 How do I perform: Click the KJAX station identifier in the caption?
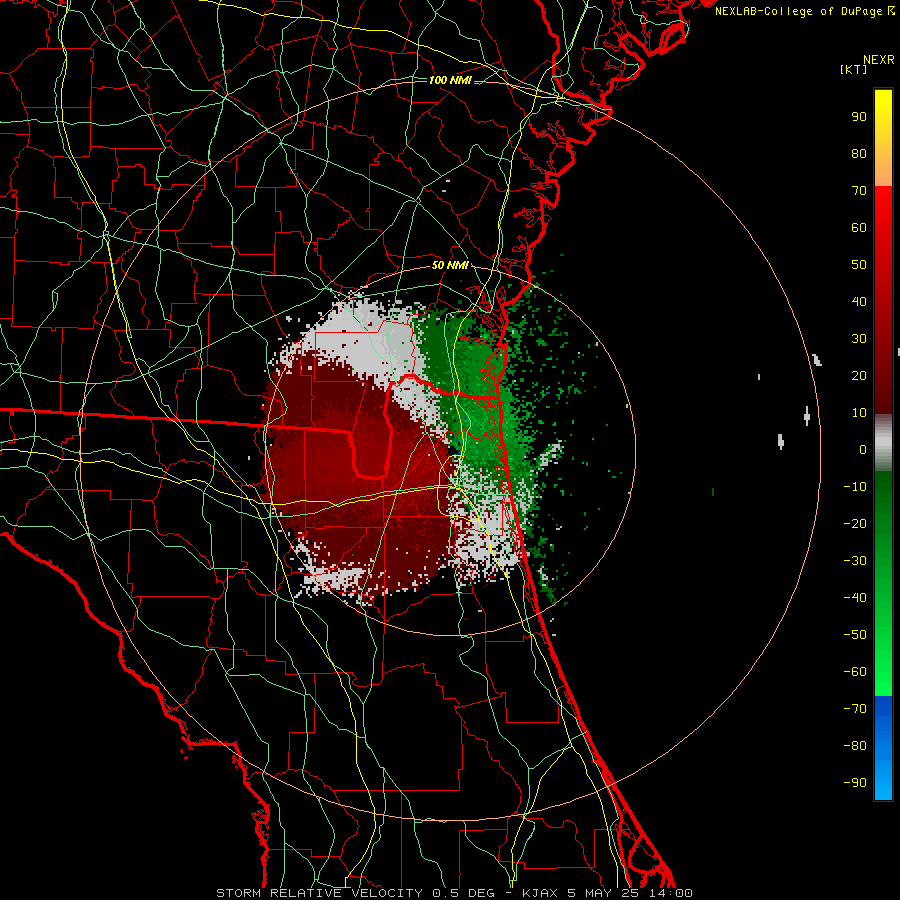point(541,893)
